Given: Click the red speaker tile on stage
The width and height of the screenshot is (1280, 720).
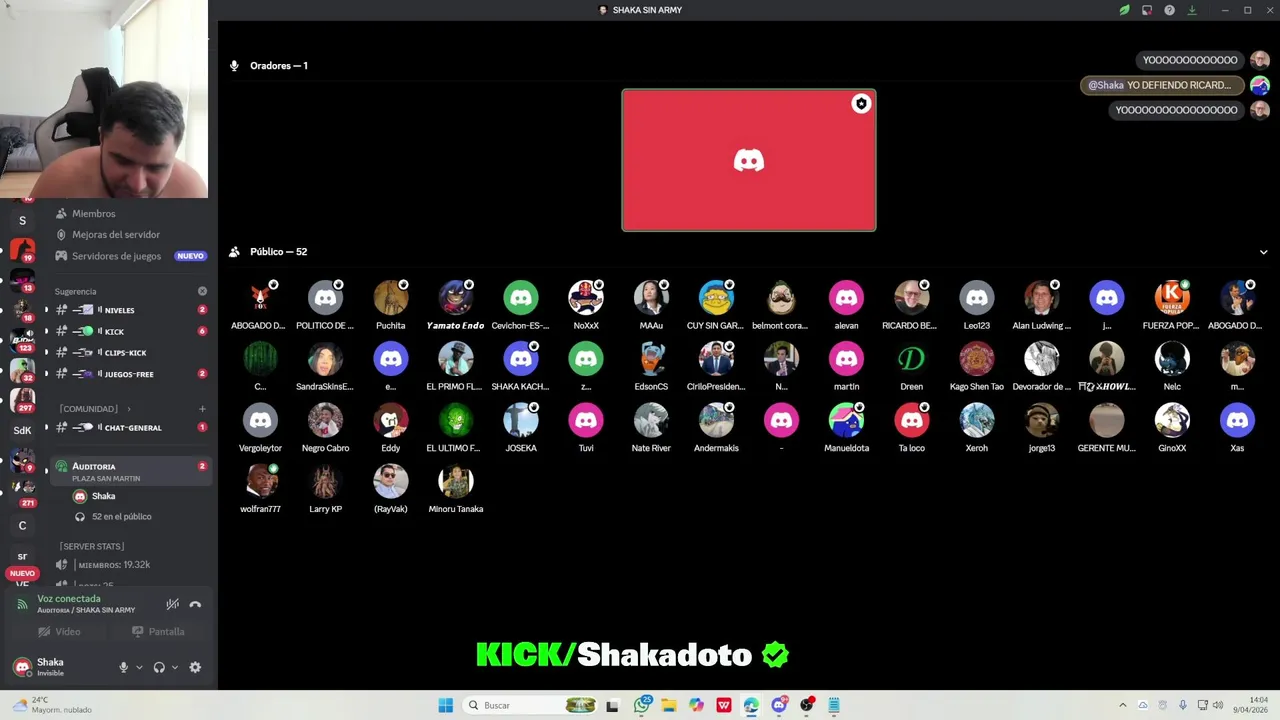Looking at the screenshot, I should [x=749, y=160].
